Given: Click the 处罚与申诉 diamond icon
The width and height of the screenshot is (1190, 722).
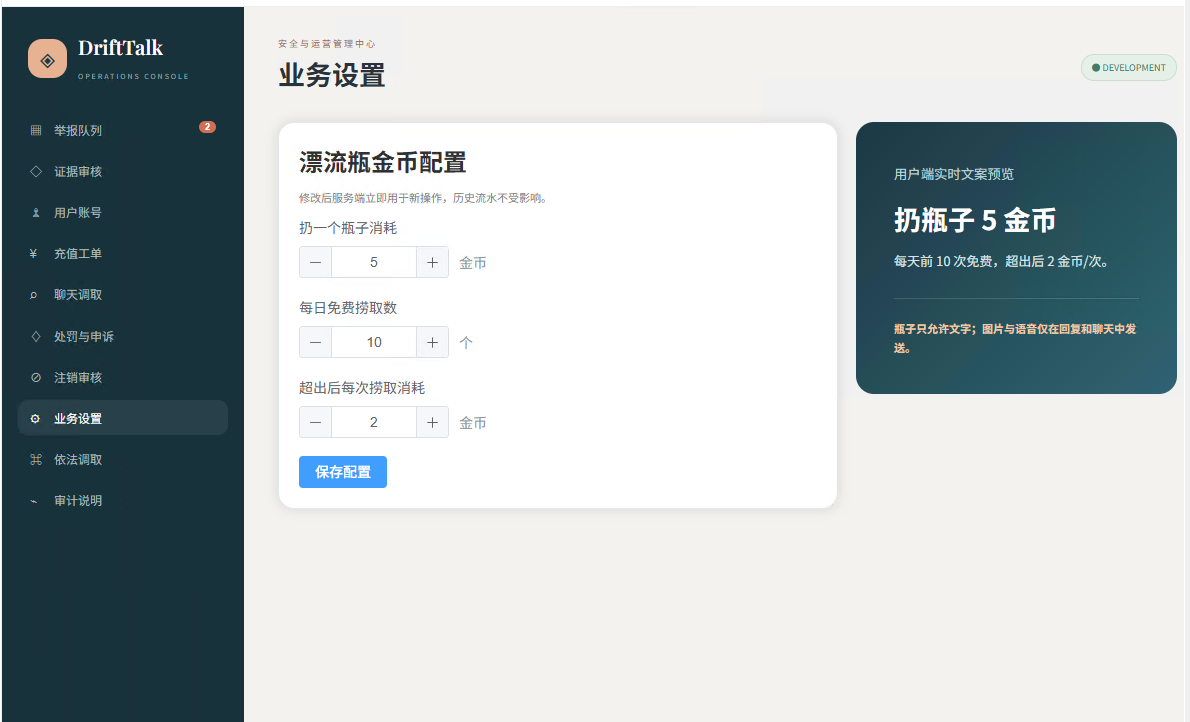Looking at the screenshot, I should (36, 336).
